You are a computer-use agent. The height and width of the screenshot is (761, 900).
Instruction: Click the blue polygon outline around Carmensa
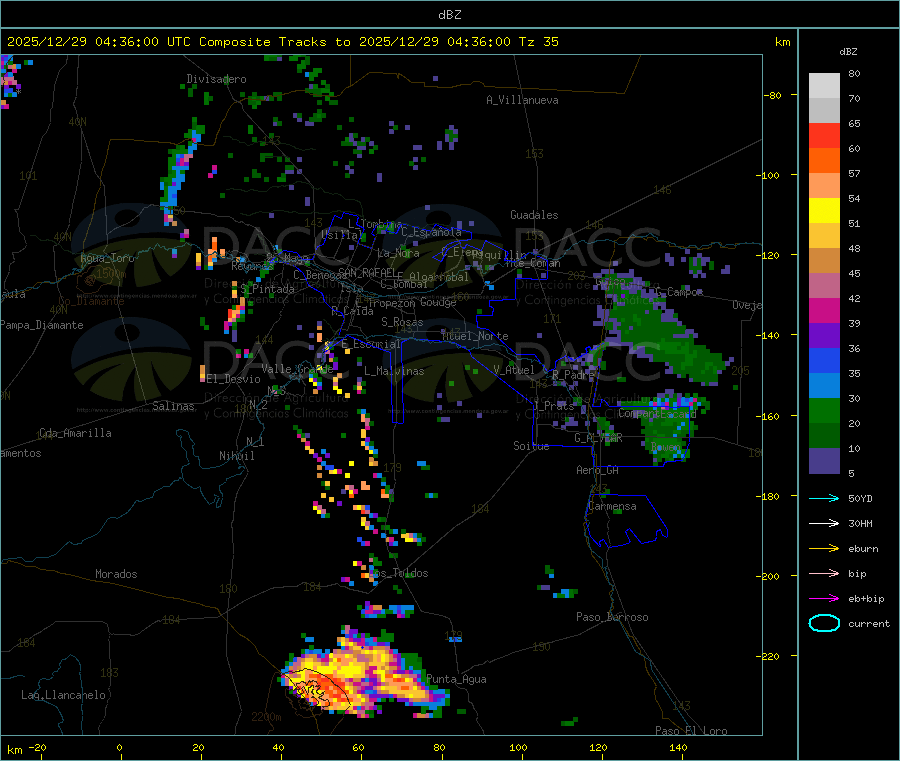coord(626,521)
